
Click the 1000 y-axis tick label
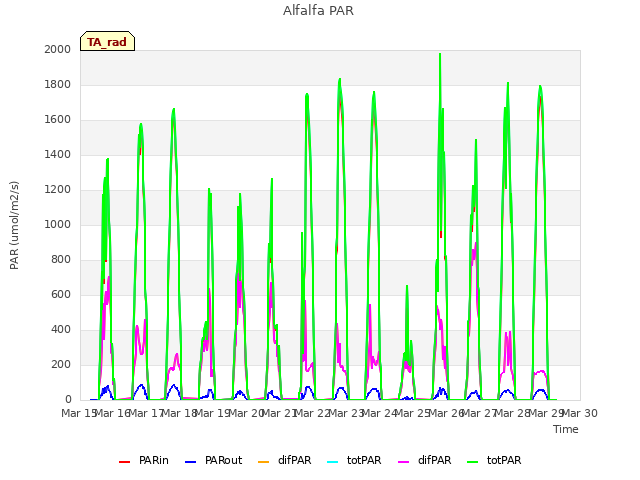pyautogui.click(x=58, y=224)
